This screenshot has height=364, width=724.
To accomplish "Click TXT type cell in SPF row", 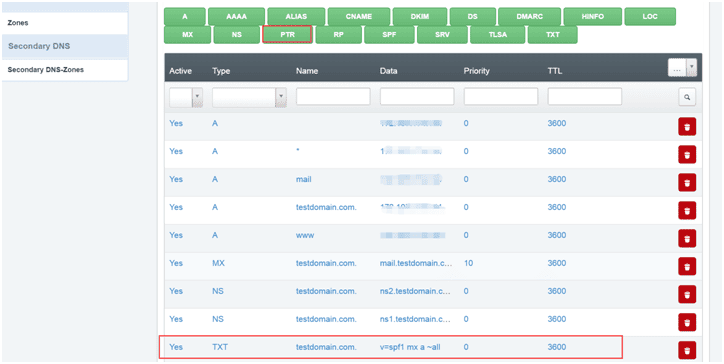I will point(219,347).
